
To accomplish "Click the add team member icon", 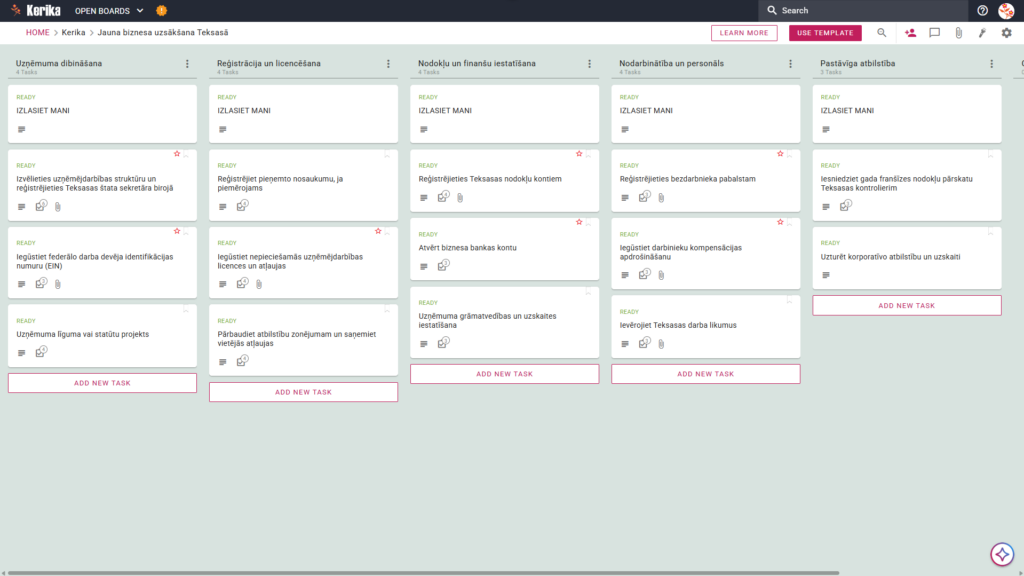I will [x=910, y=33].
